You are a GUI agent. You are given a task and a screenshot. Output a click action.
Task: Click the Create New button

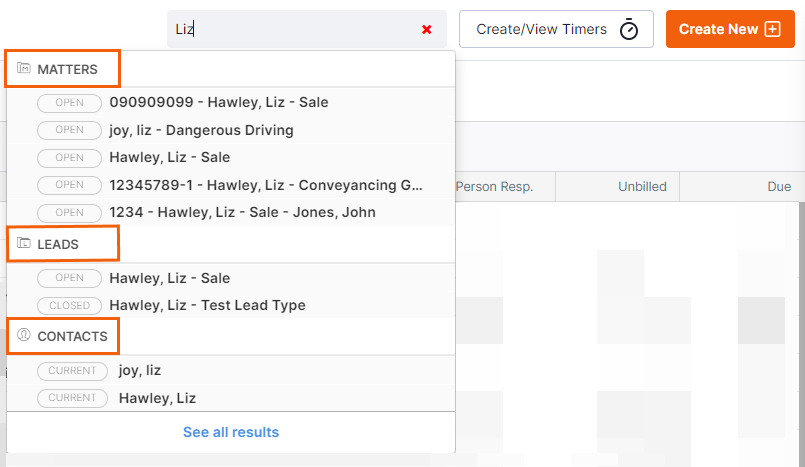click(730, 29)
